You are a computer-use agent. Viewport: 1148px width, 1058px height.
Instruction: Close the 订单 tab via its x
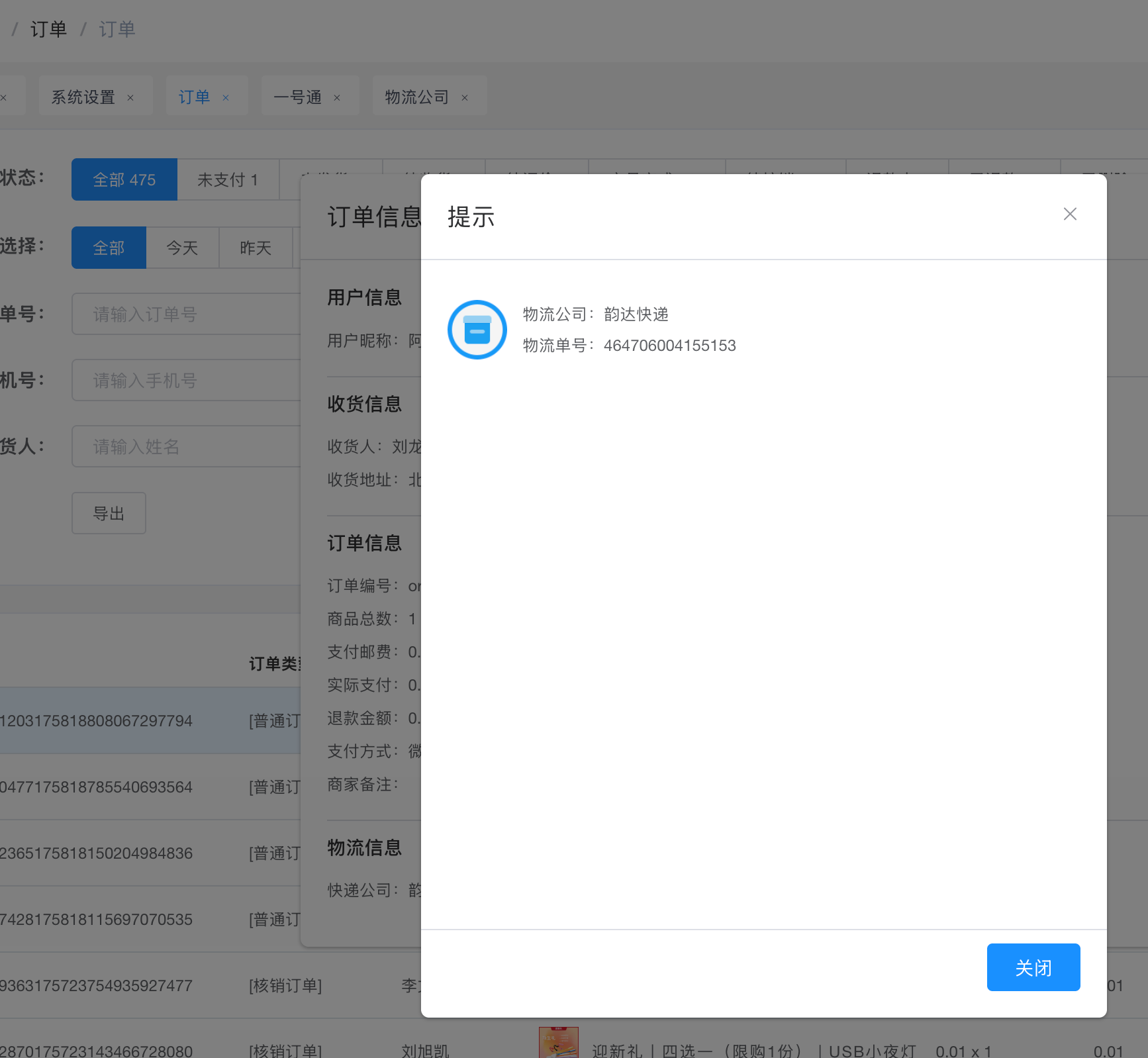click(x=226, y=98)
